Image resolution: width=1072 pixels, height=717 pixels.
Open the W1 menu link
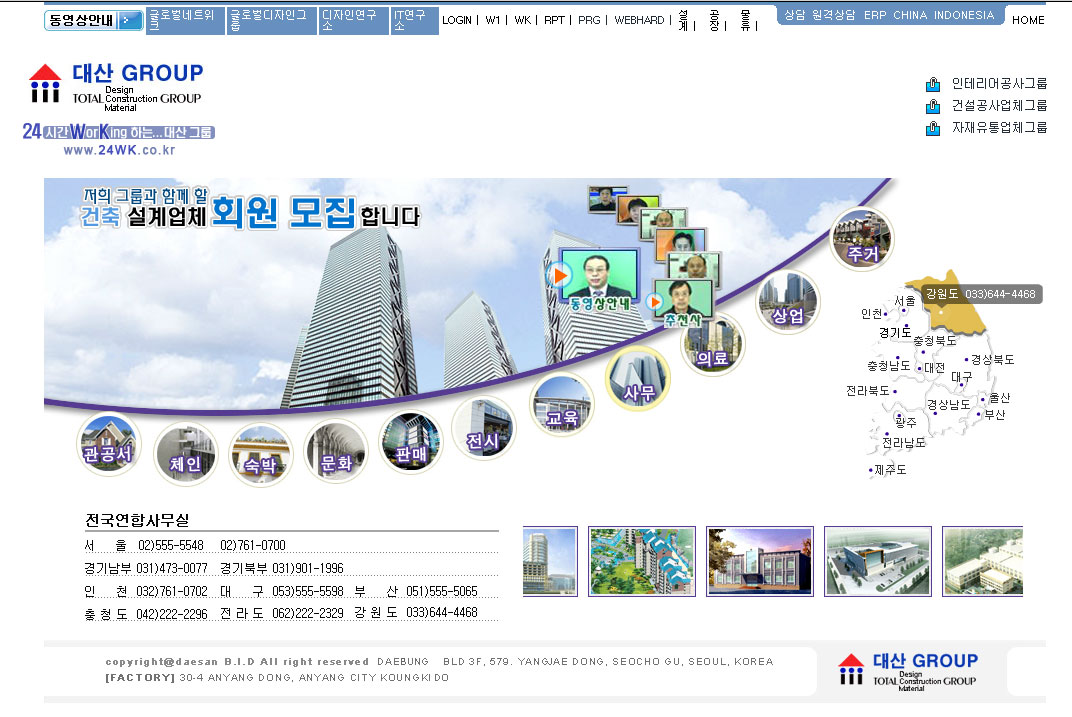pyautogui.click(x=493, y=21)
